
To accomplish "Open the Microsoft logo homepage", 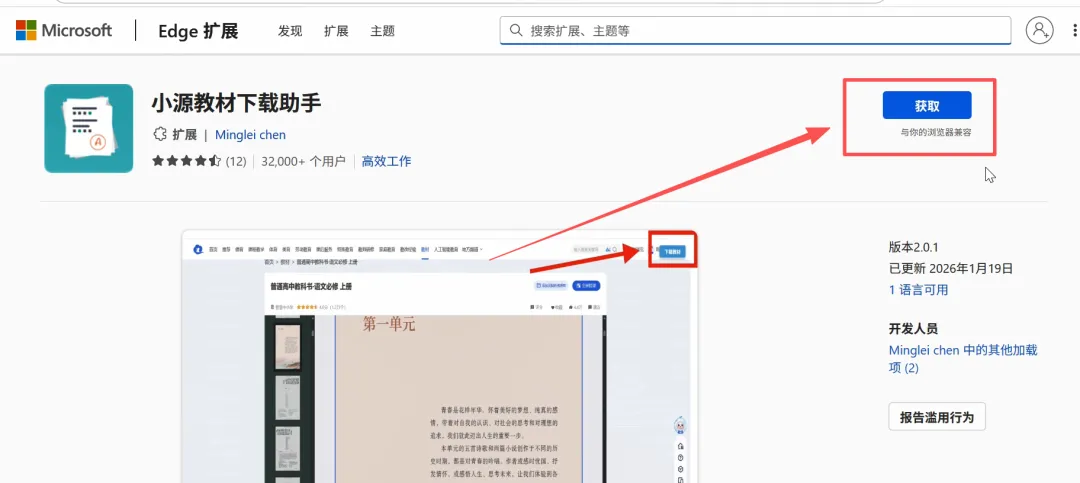I will pyautogui.click(x=63, y=30).
